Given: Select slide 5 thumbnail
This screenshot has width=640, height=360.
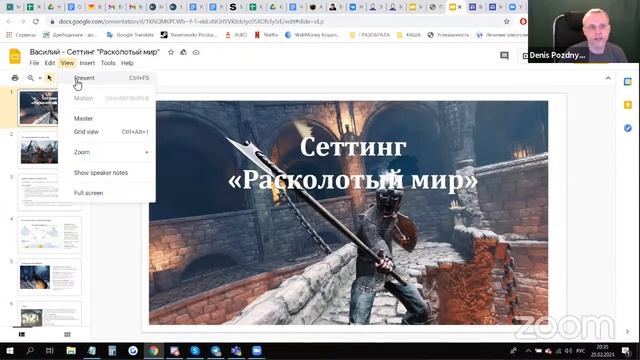Looking at the screenshot, I should [x=49, y=277].
